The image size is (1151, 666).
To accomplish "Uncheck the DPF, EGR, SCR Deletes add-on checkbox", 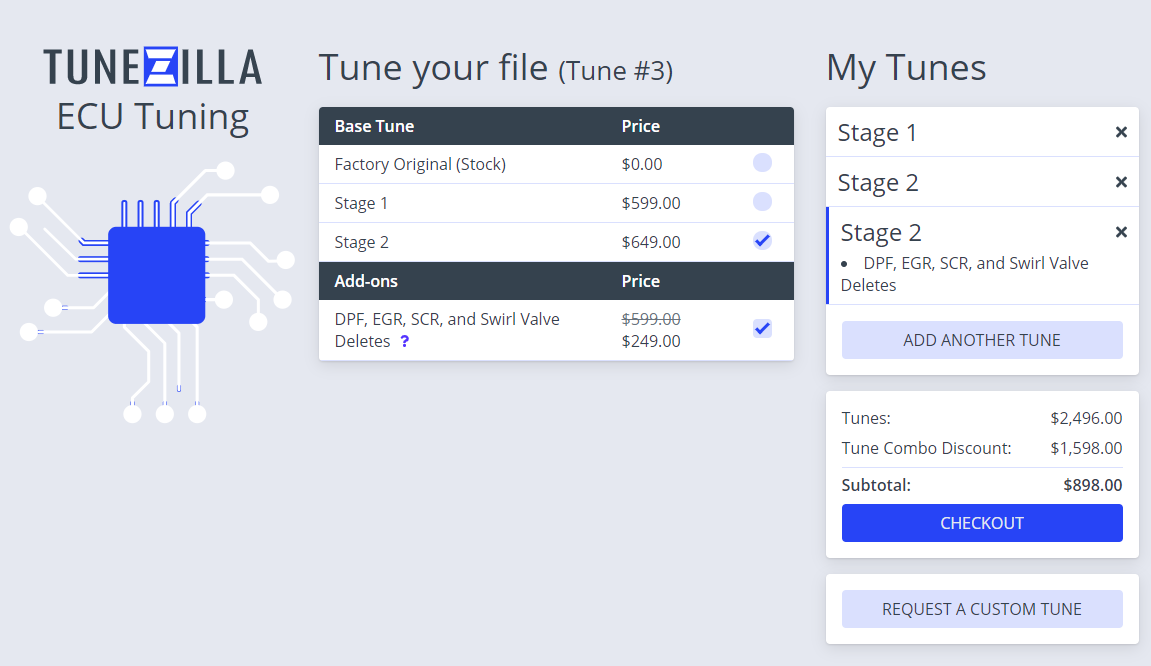I will pyautogui.click(x=762, y=329).
